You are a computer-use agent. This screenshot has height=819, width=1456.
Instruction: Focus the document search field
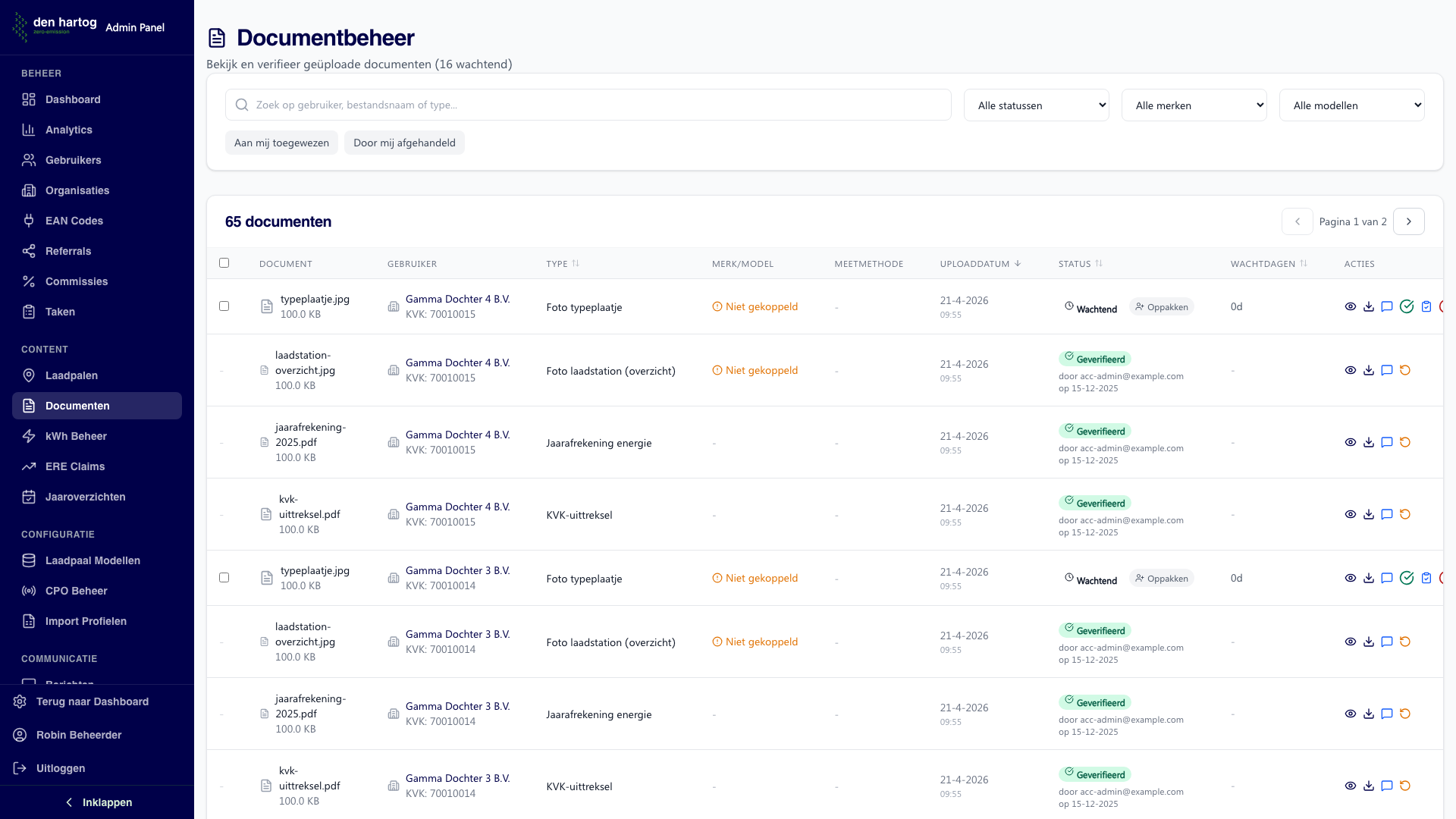[588, 105]
